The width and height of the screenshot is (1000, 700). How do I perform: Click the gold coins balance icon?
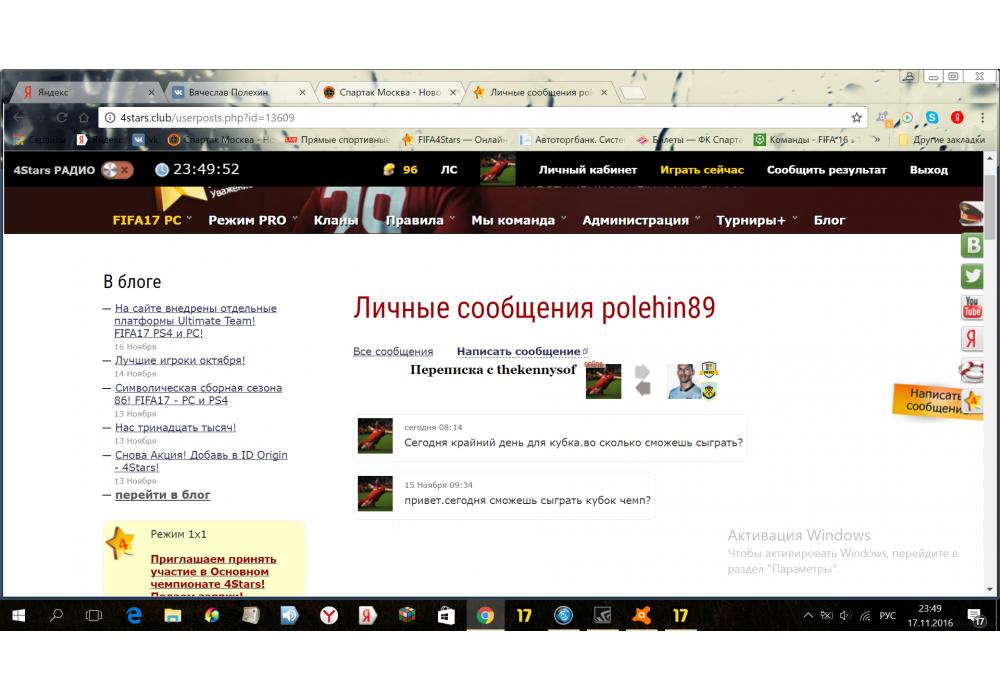[389, 169]
